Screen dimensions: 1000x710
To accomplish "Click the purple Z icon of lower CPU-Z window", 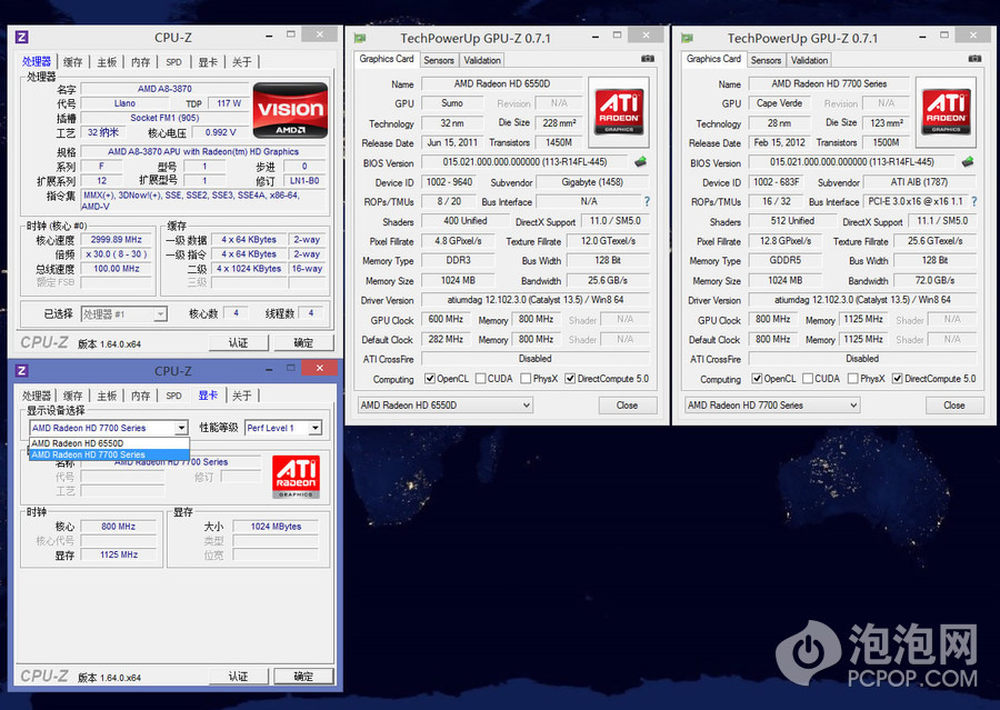I will 22,370.
